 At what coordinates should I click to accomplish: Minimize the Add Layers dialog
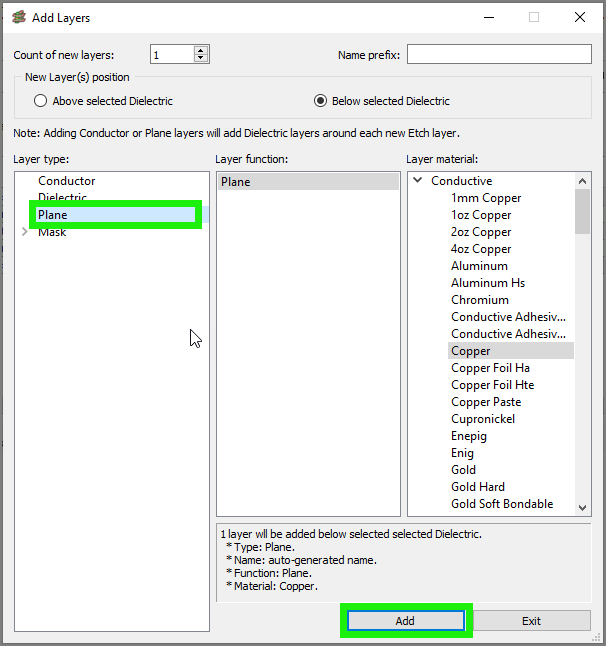pyautogui.click(x=489, y=17)
